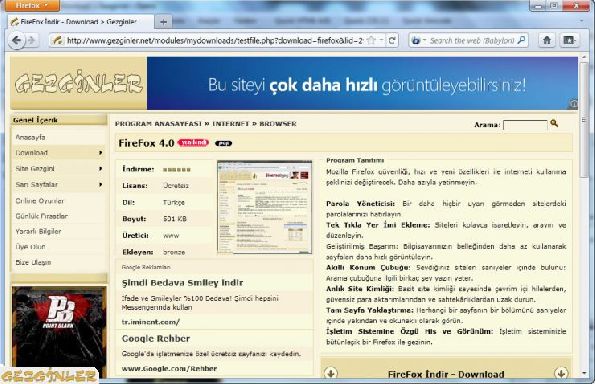
Task: Open www.Google.com/Rehber ad link
Action: (169, 368)
